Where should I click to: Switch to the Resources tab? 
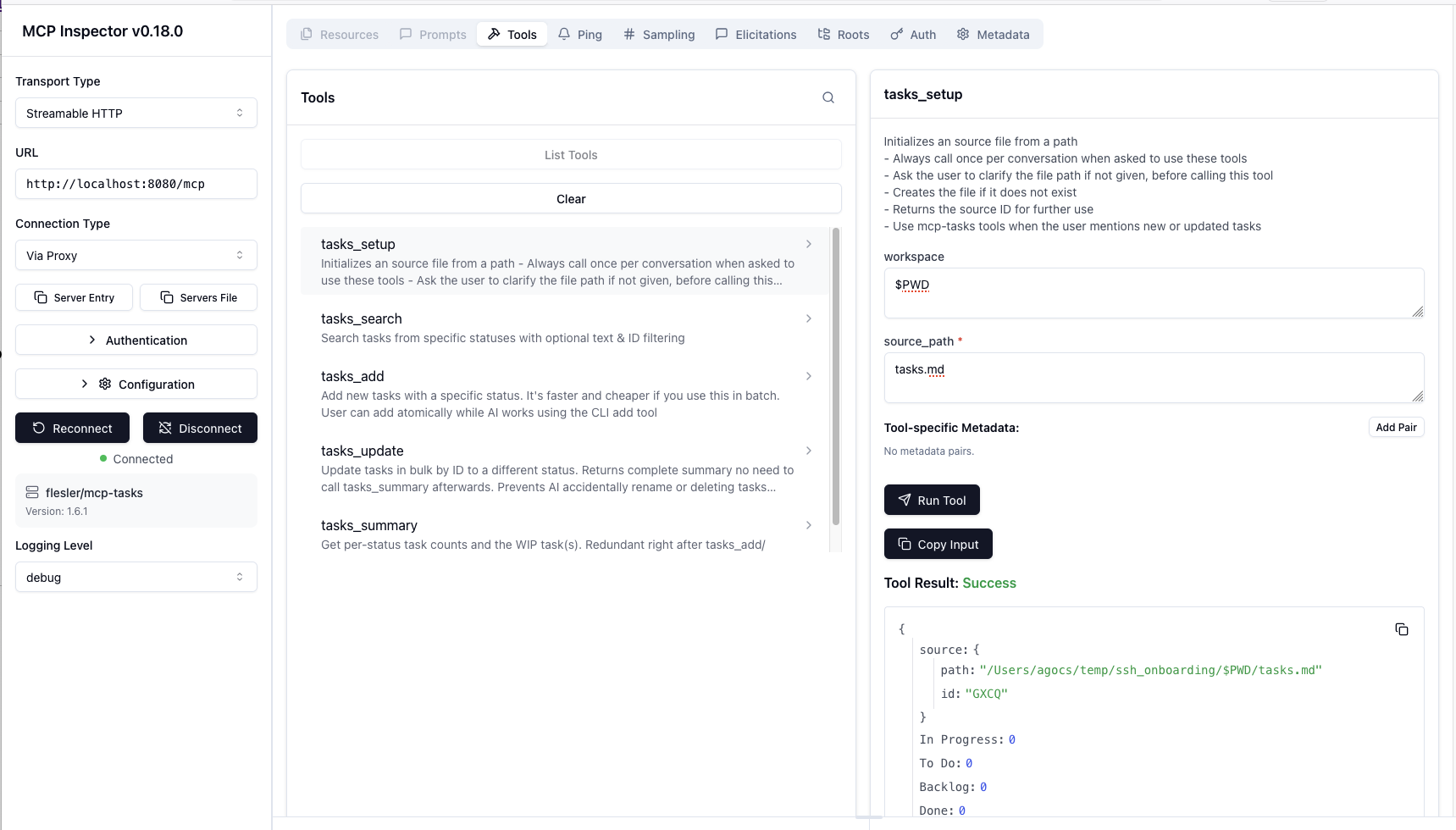tap(339, 34)
